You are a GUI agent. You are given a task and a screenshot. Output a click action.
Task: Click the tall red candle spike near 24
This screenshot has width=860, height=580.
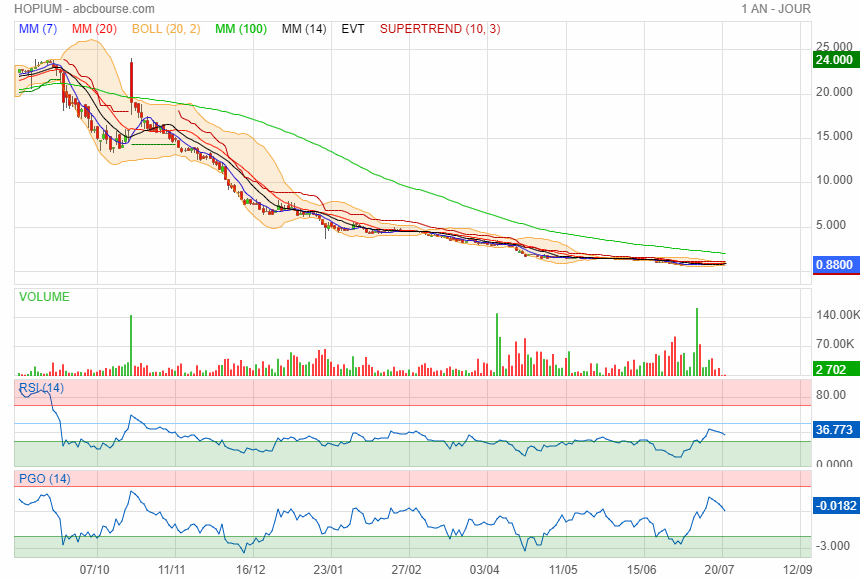point(131,80)
